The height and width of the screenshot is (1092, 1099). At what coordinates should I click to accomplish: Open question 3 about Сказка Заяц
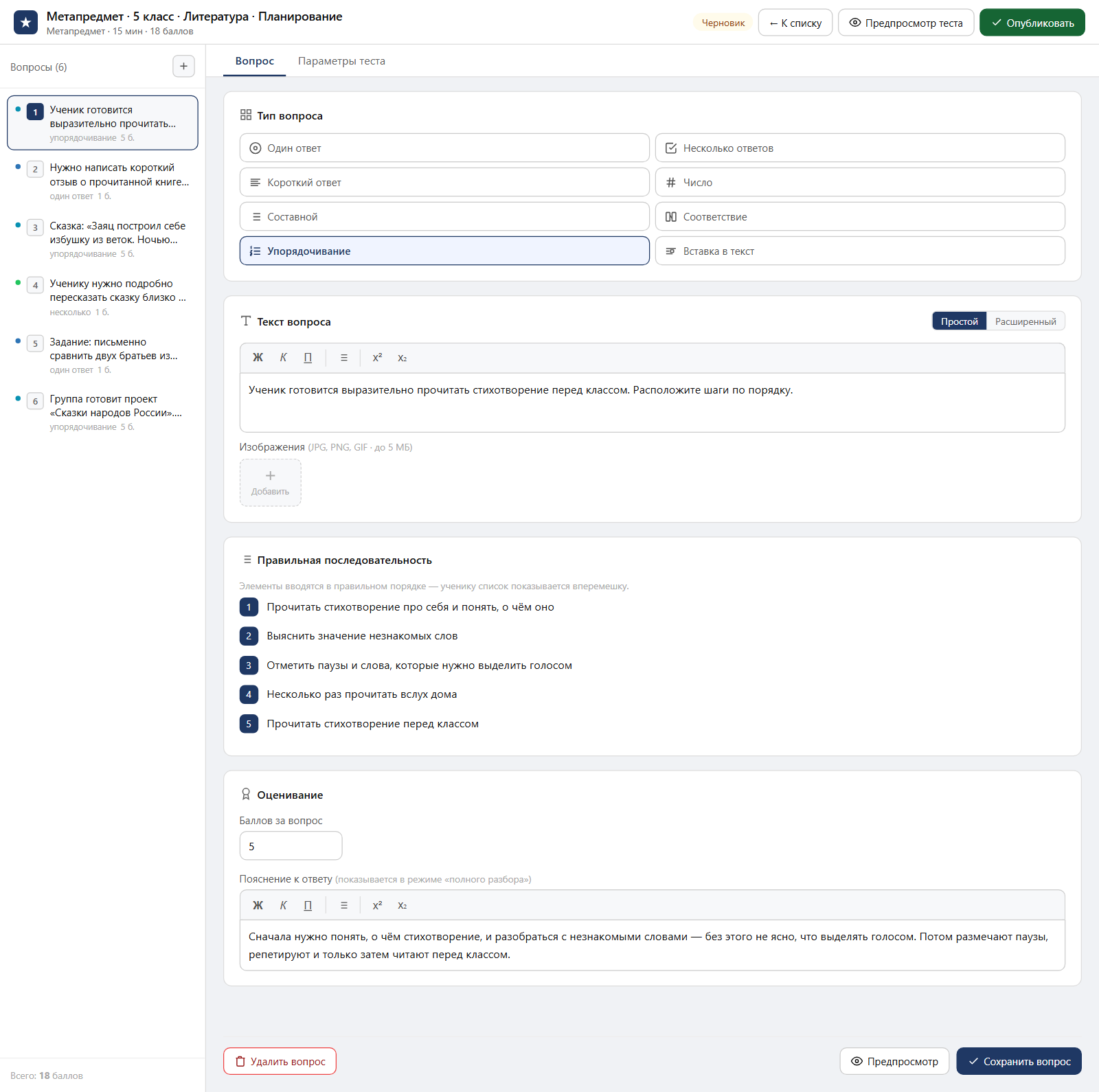pos(102,239)
